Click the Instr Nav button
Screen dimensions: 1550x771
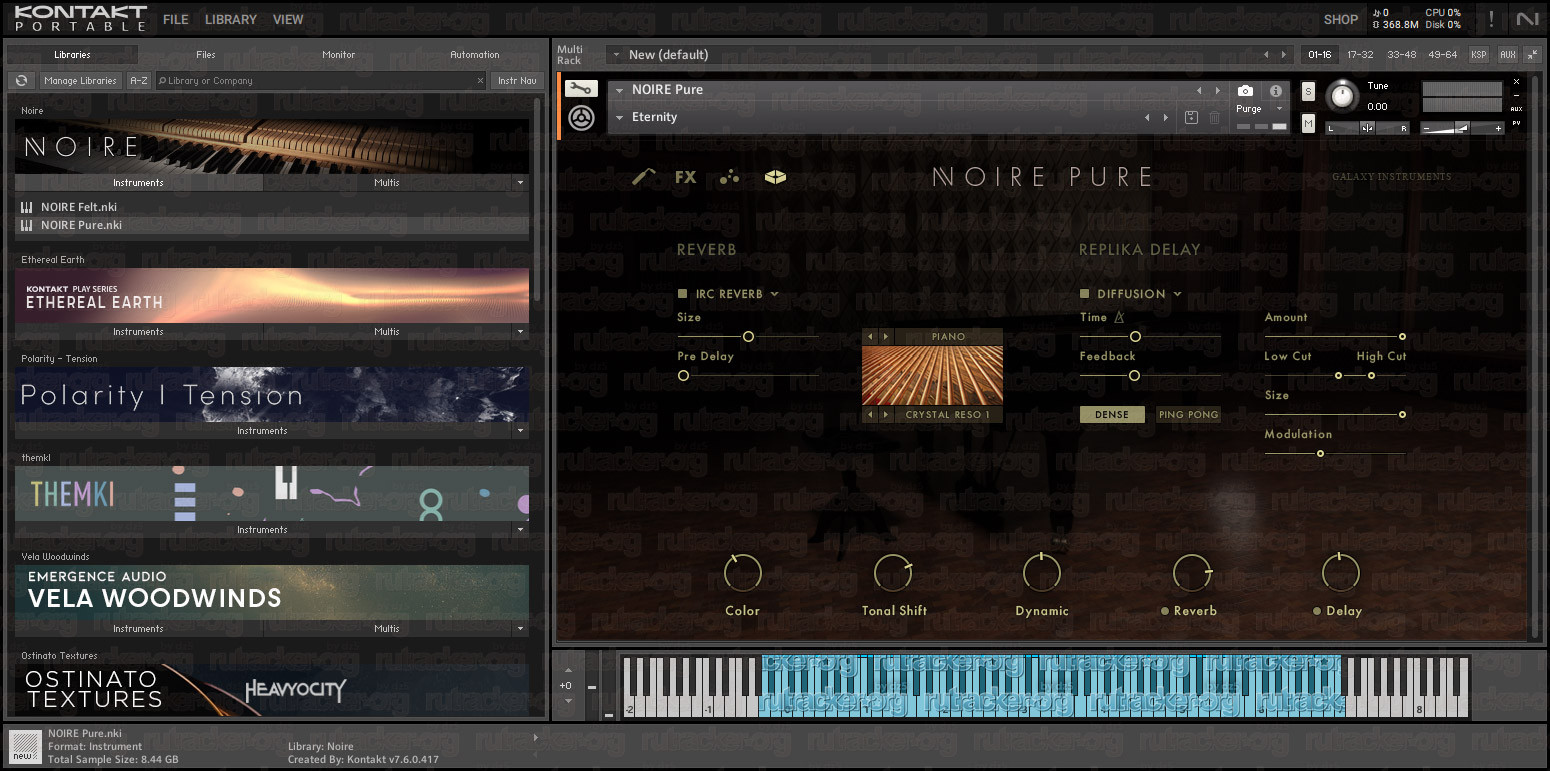(x=517, y=81)
